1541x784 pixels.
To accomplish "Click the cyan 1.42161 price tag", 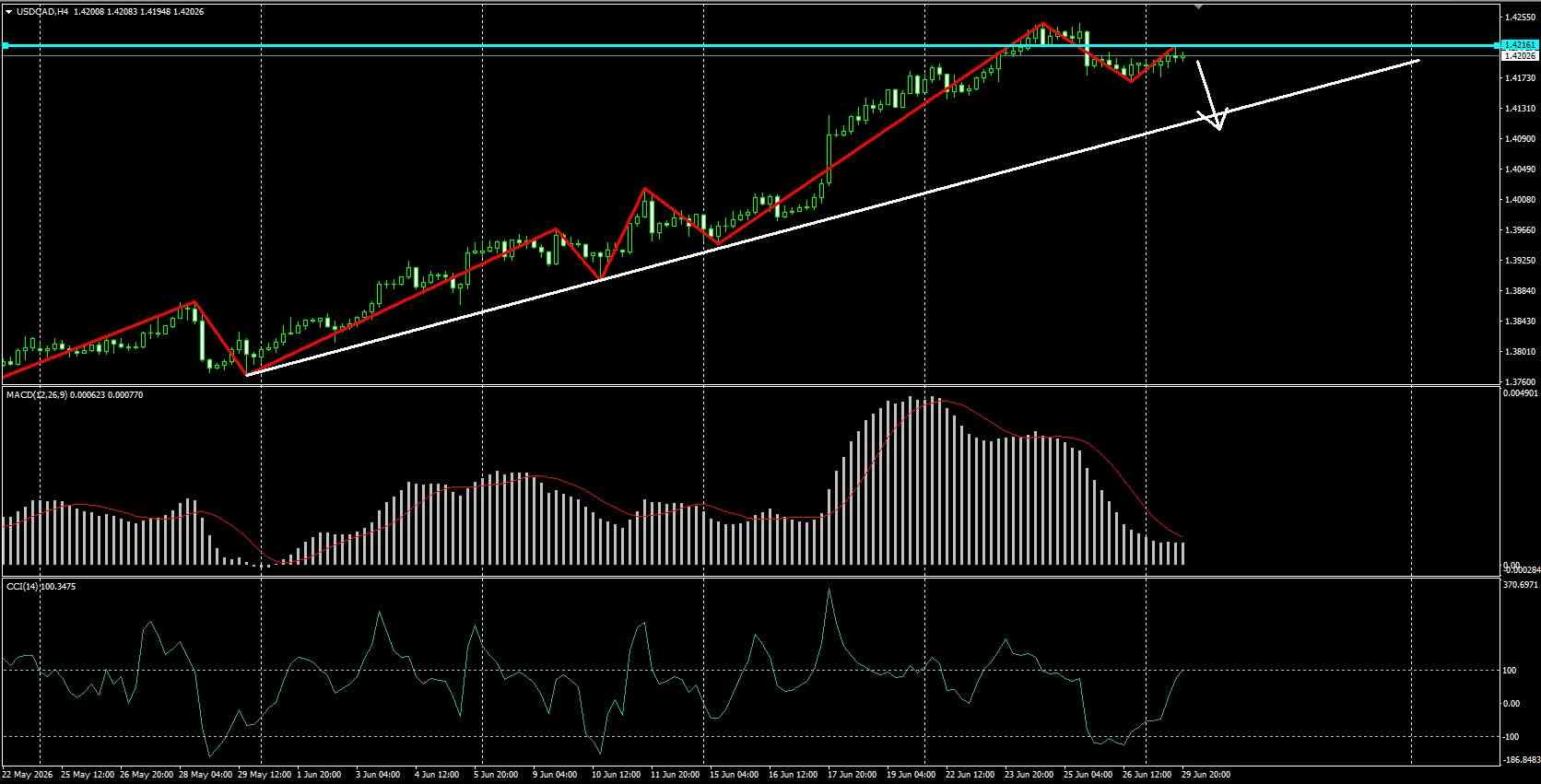I will tap(1520, 44).
